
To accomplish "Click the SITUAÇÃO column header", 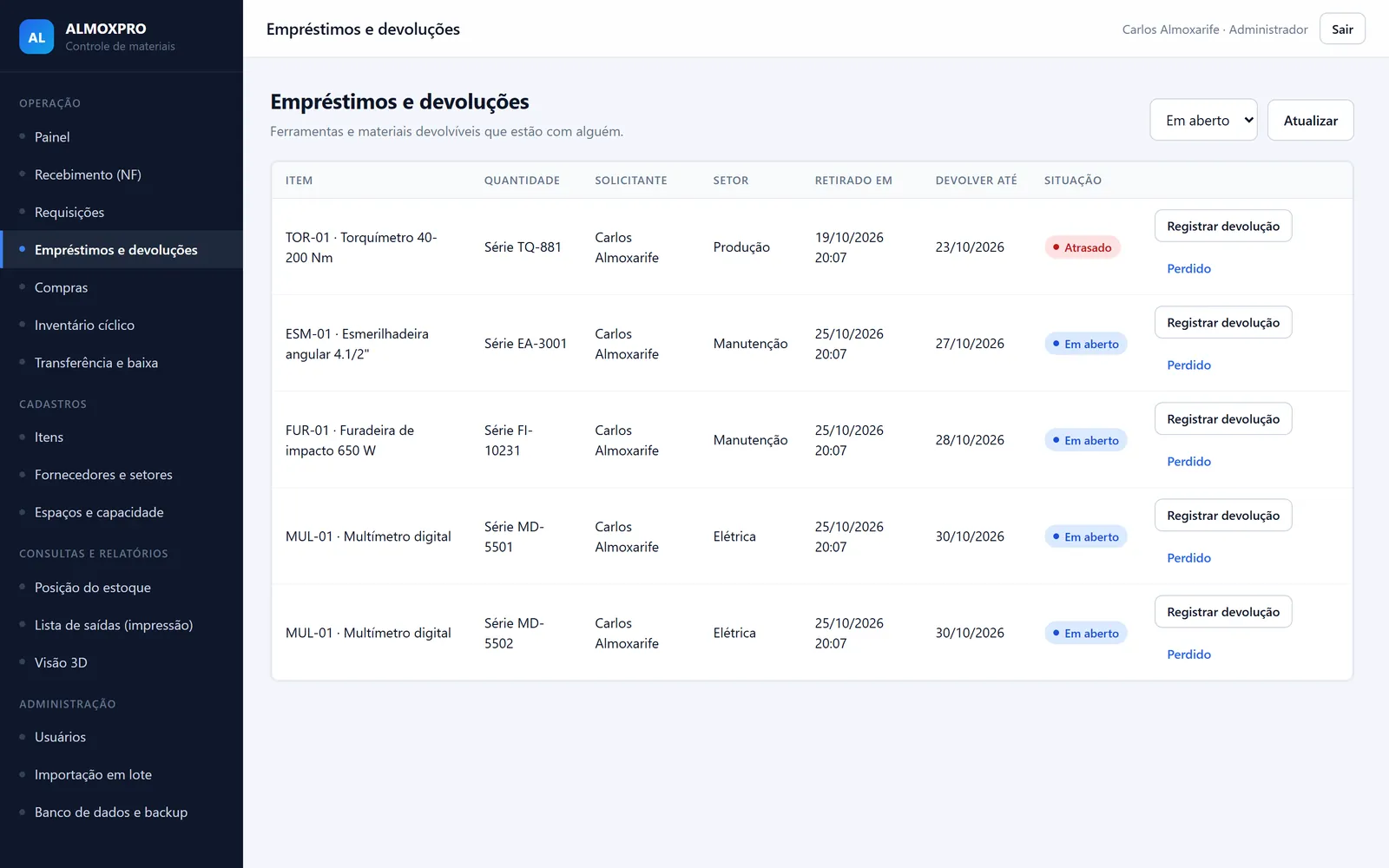I will coord(1073,181).
